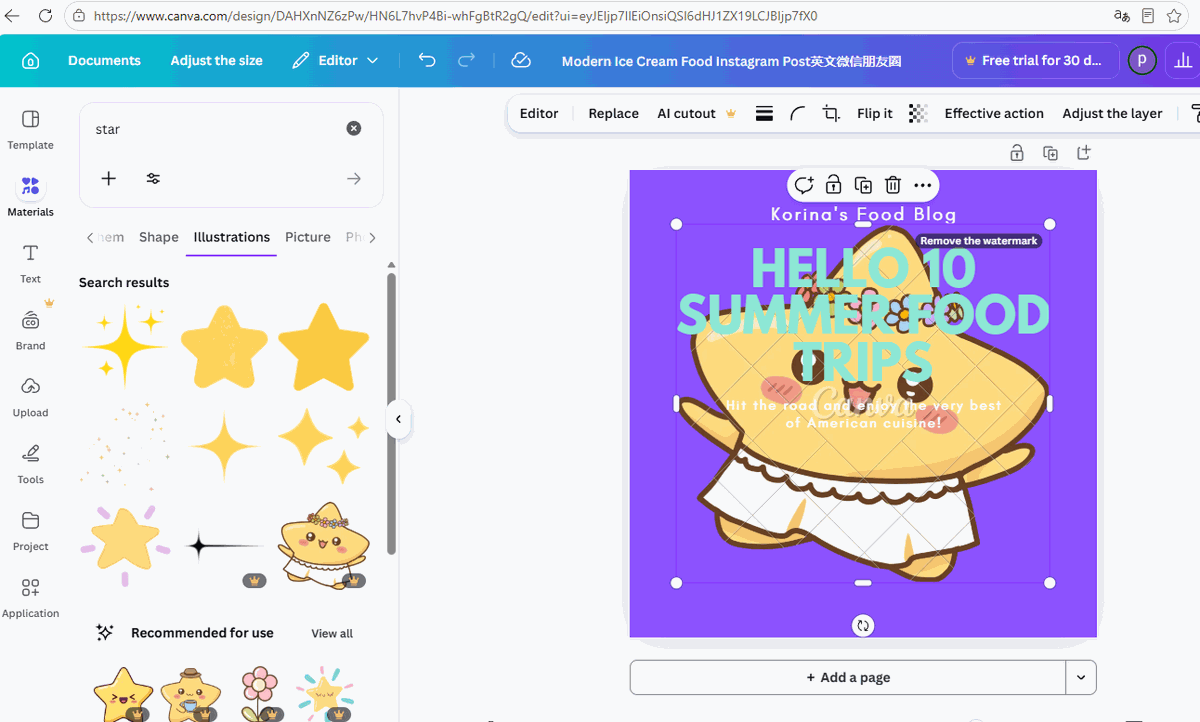This screenshot has width=1200, height=722.
Task: Bookmark the page with the browser star
Action: [x=1174, y=16]
